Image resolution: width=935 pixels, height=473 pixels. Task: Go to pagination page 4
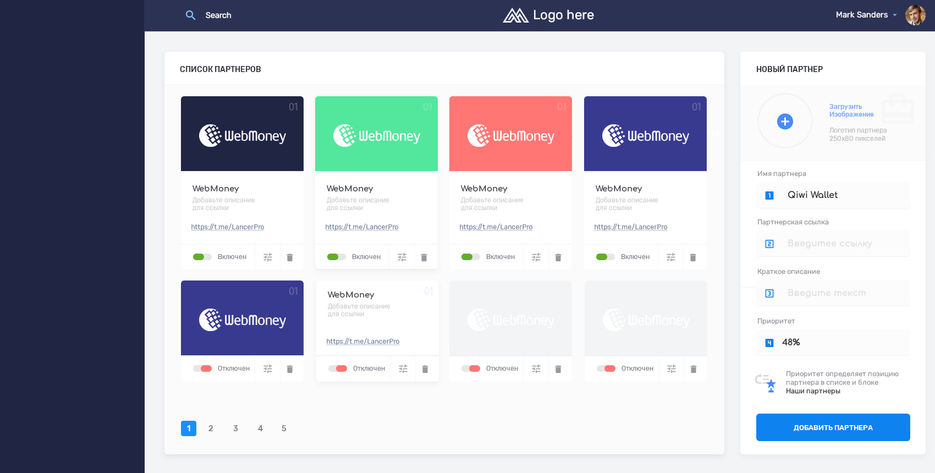(x=260, y=428)
